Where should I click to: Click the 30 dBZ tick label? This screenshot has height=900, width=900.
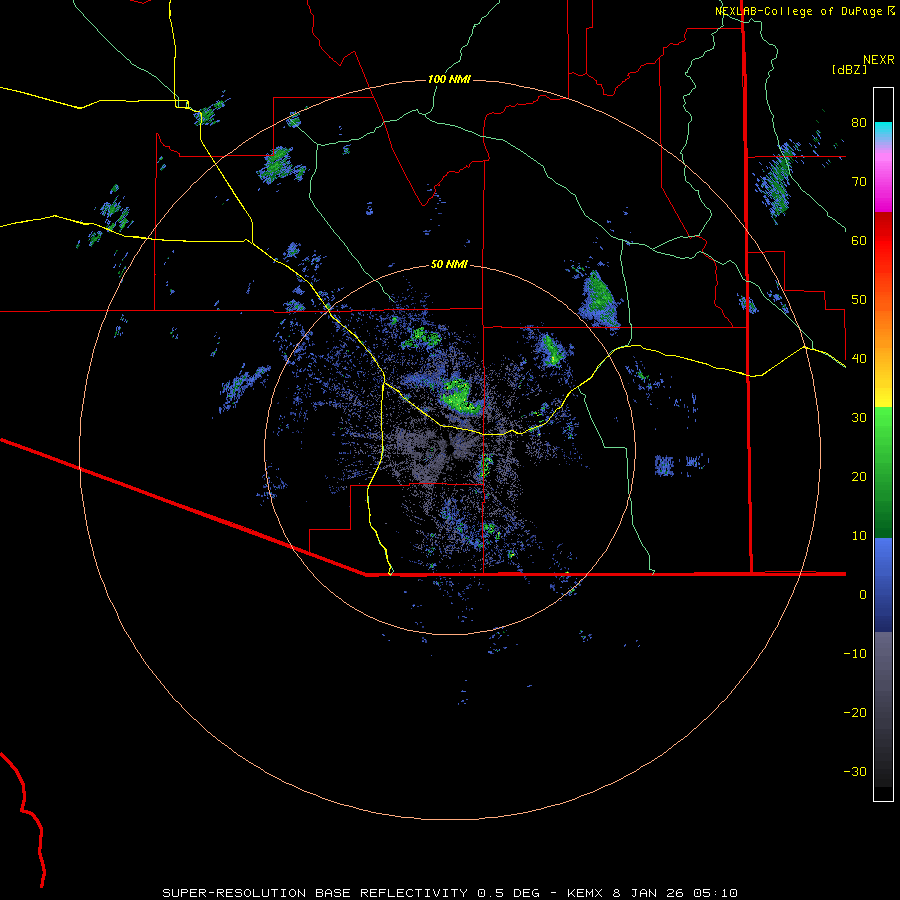859,417
